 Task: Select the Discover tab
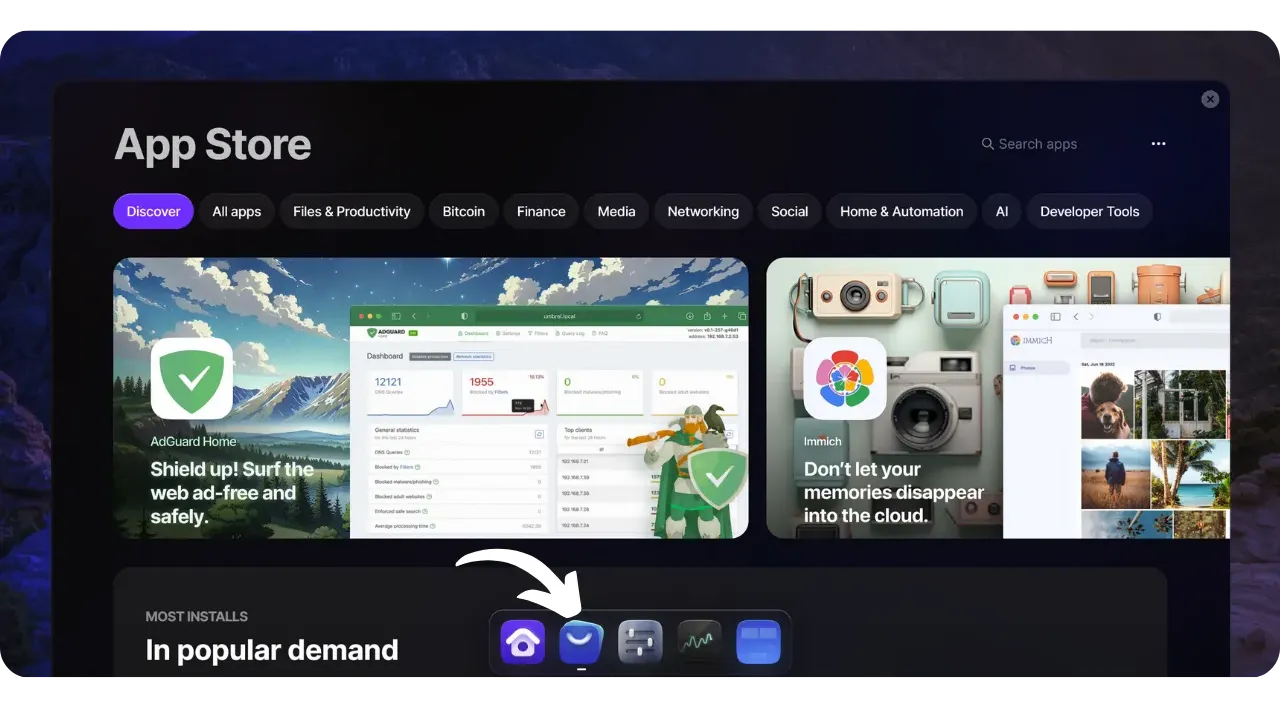pyautogui.click(x=153, y=211)
